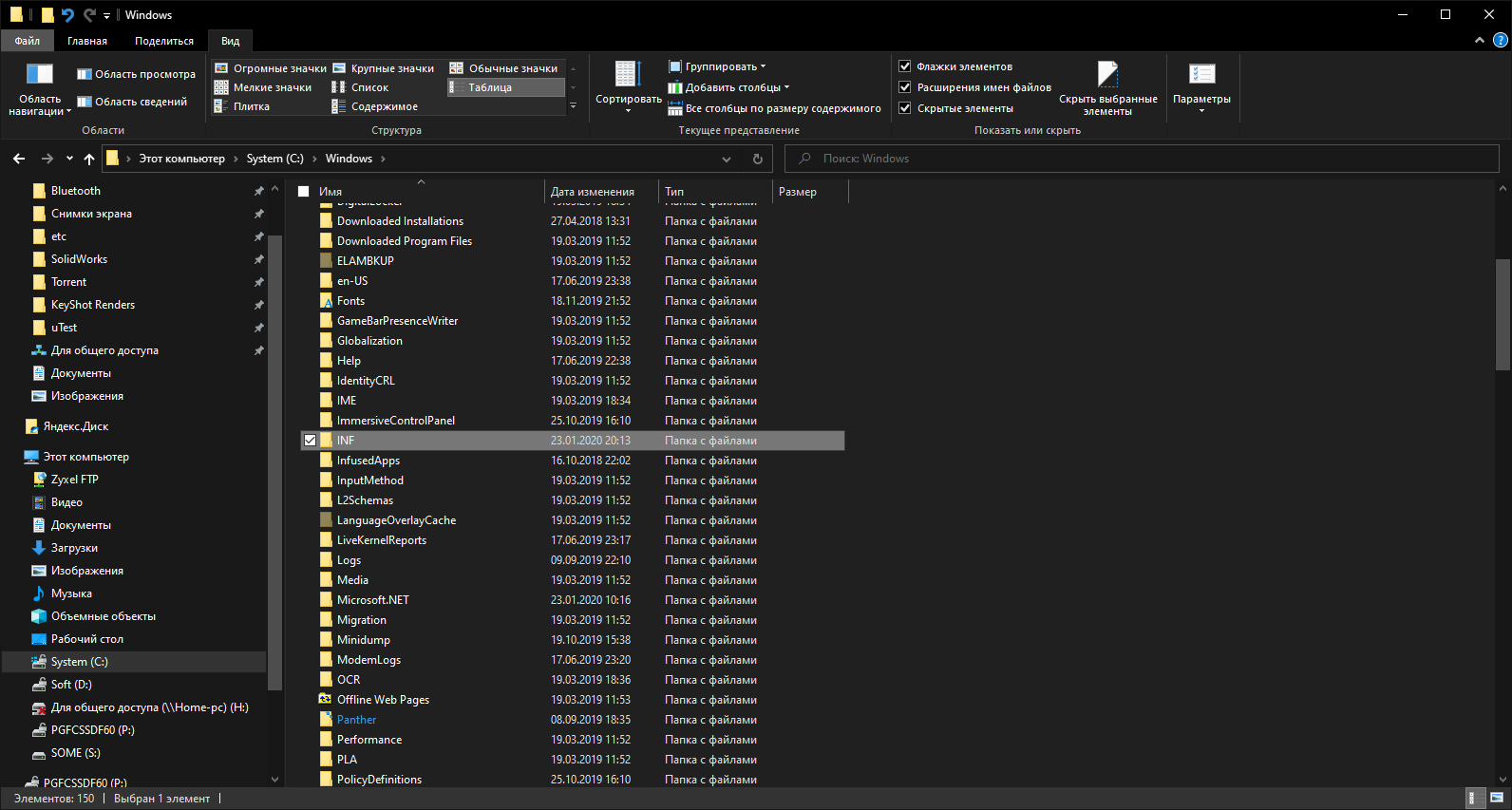Toggle Item check boxes (Флажки элементов)
The height and width of the screenshot is (810, 1512).
[x=955, y=66]
